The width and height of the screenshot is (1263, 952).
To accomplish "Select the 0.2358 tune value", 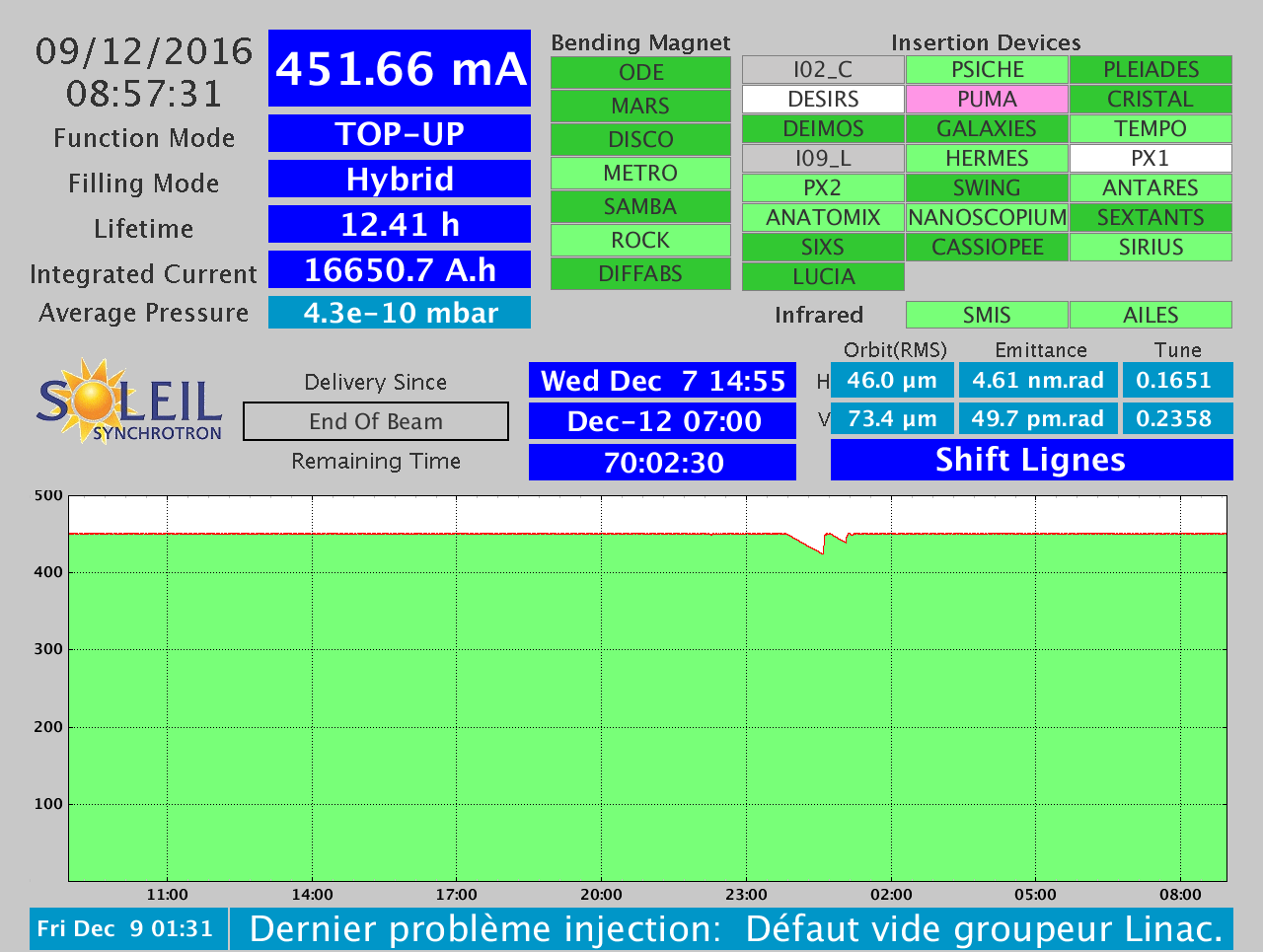I will (x=1177, y=418).
